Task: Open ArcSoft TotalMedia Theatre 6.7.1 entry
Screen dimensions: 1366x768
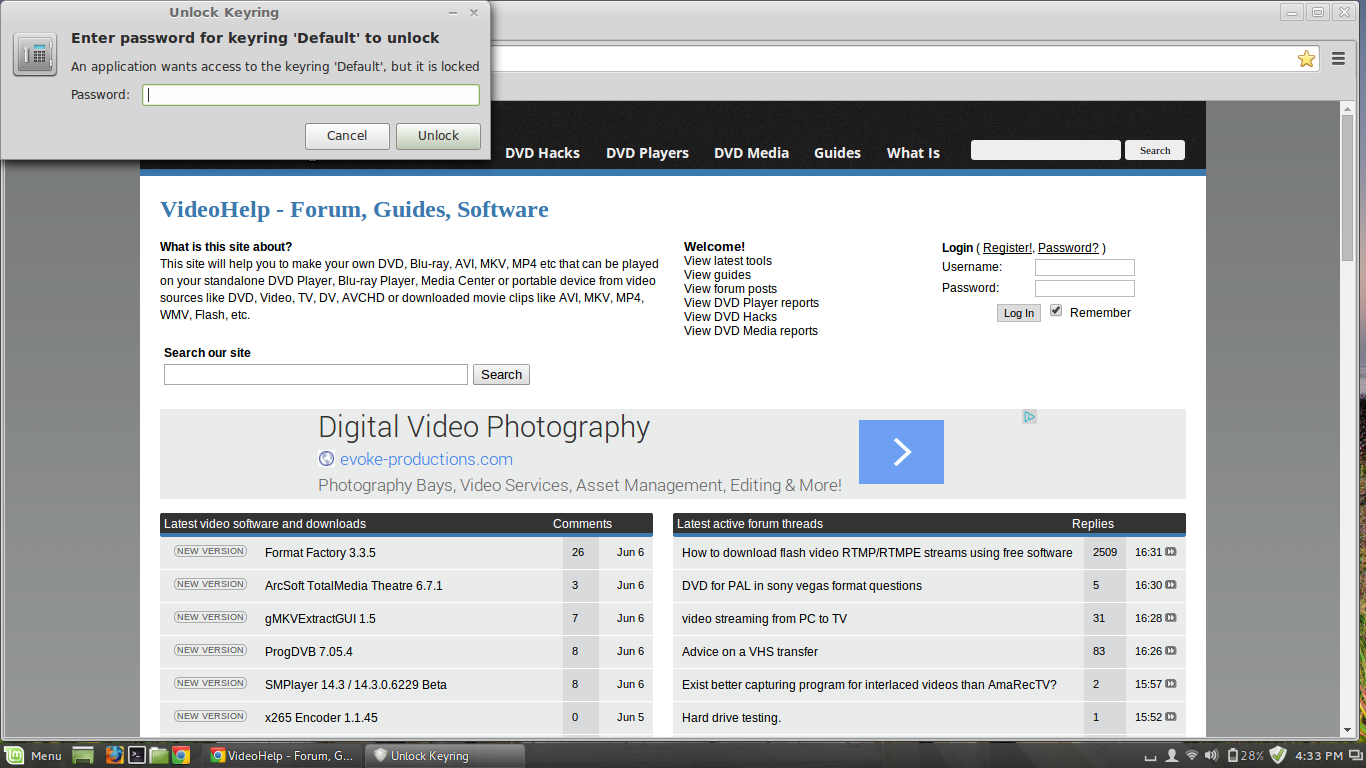Action: (353, 585)
